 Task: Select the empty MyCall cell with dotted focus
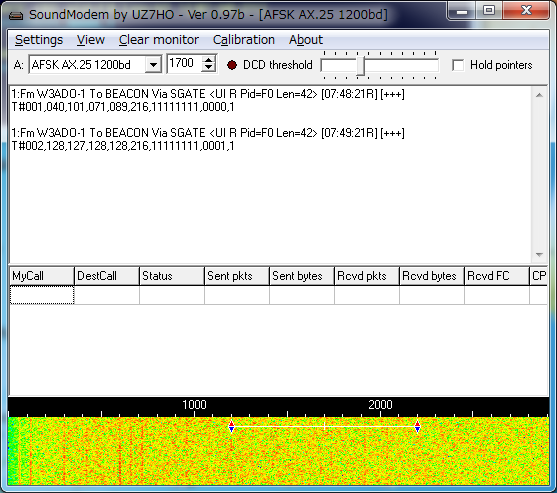pos(42,295)
